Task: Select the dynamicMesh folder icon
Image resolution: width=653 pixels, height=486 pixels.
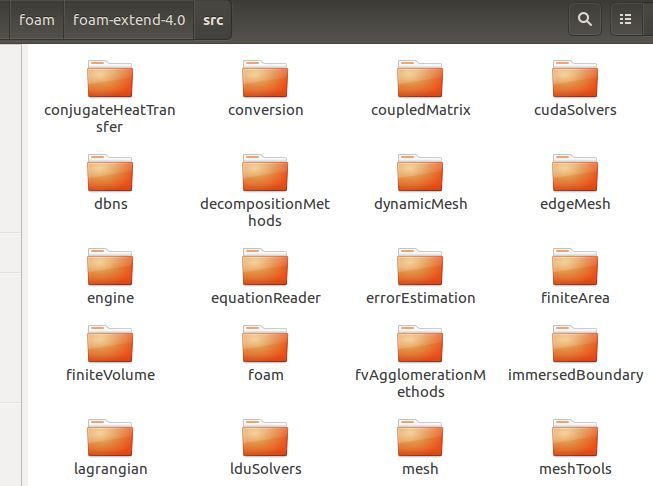Action: 420,173
